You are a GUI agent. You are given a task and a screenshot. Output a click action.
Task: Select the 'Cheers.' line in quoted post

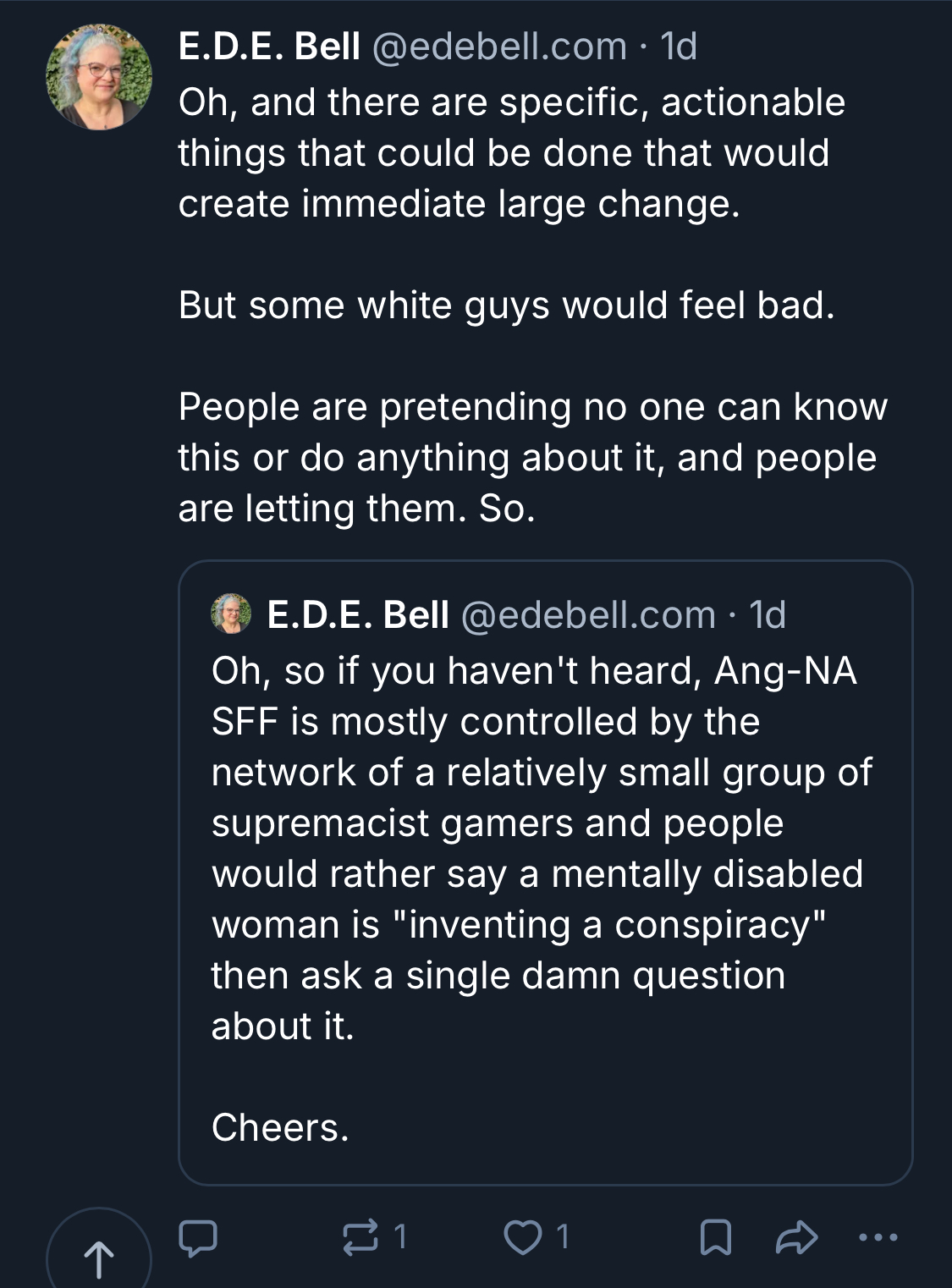280,1128
